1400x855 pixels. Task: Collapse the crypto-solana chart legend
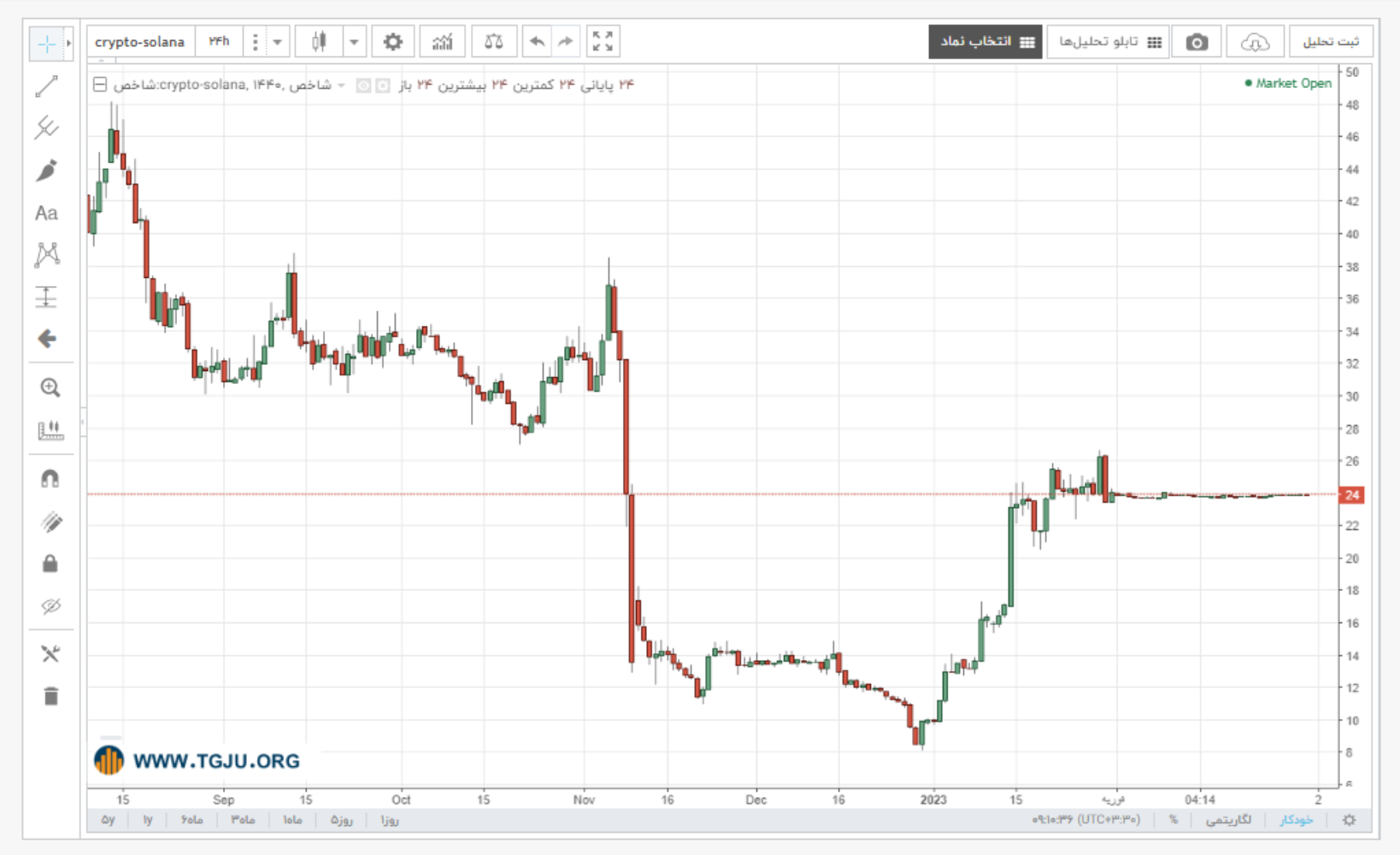click(x=100, y=85)
